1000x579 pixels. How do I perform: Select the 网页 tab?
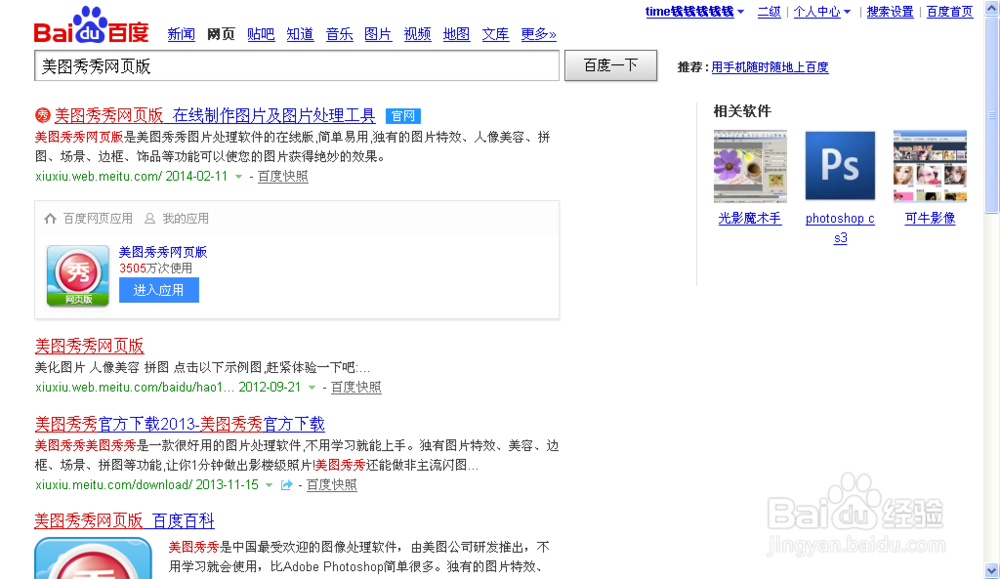221,34
